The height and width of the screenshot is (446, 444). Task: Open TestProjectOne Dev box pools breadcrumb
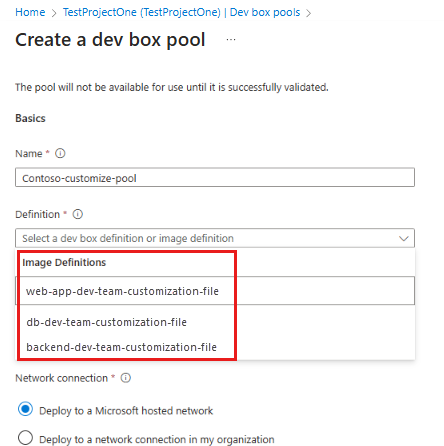point(182,12)
